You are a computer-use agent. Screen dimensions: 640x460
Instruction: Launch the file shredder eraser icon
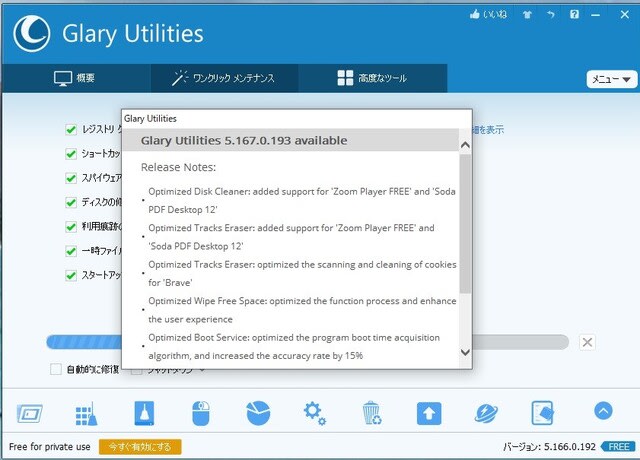pyautogui.click(x=542, y=413)
